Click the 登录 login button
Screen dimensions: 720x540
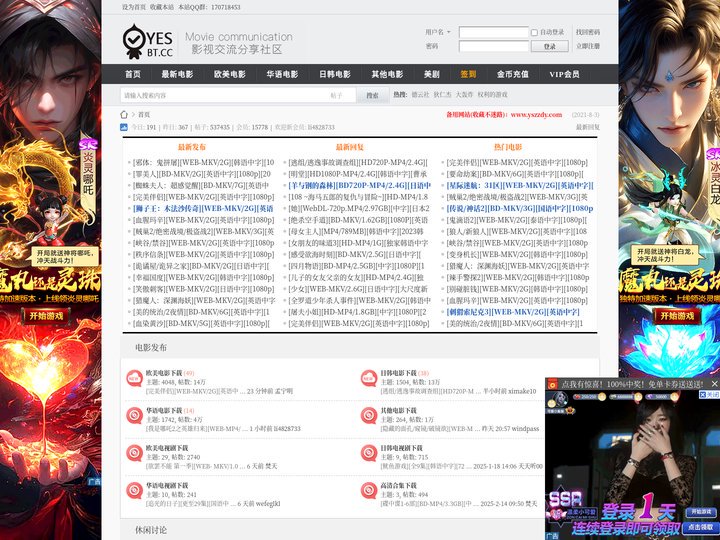coord(550,46)
